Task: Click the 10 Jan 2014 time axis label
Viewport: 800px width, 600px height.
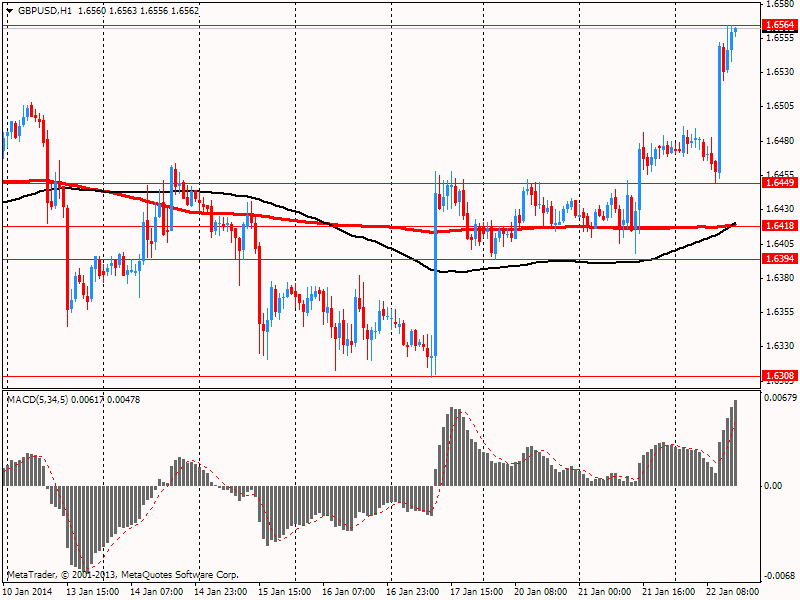Action: [27, 592]
